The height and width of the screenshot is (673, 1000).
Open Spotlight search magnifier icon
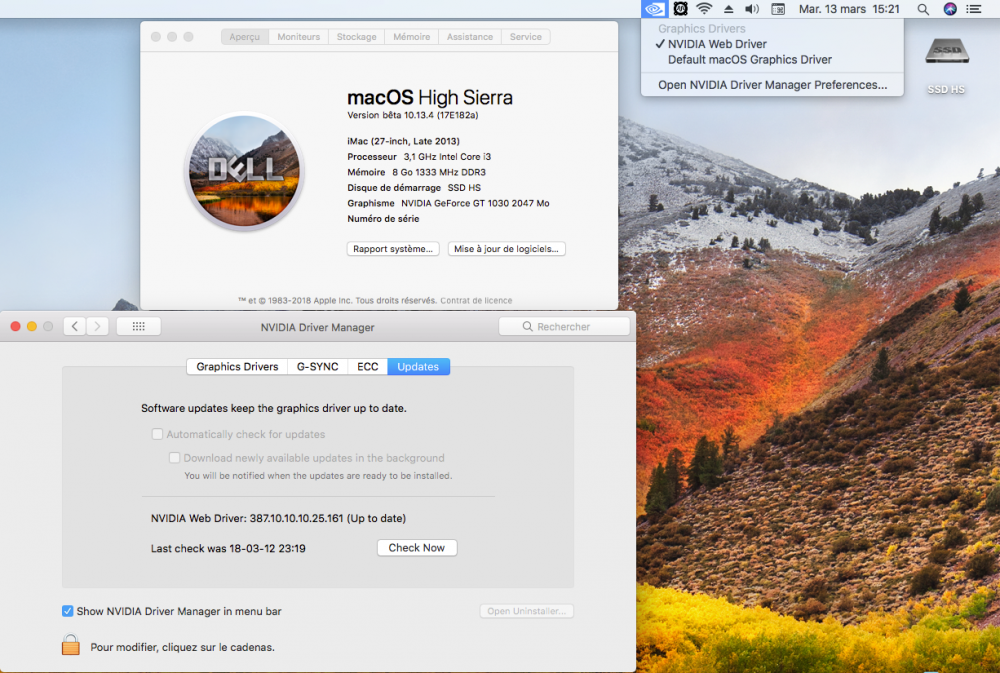click(923, 9)
